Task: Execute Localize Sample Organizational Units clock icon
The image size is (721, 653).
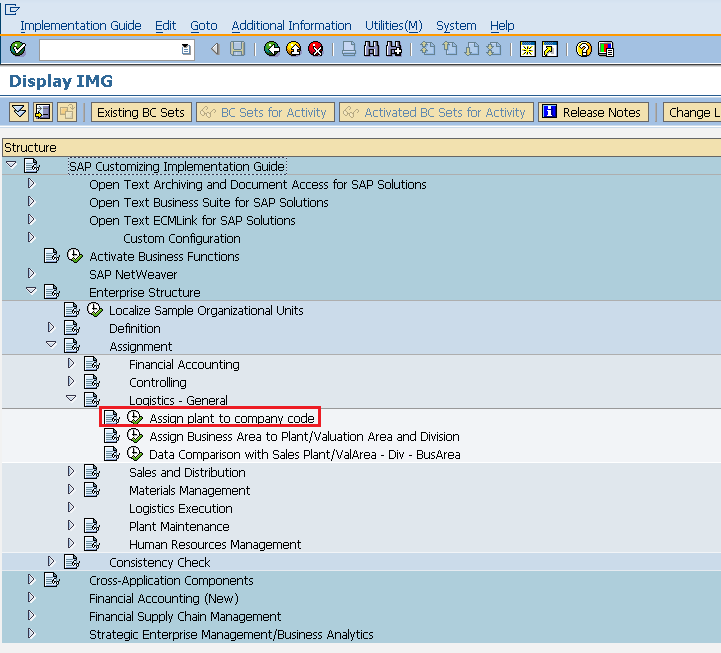Action: [x=95, y=309]
